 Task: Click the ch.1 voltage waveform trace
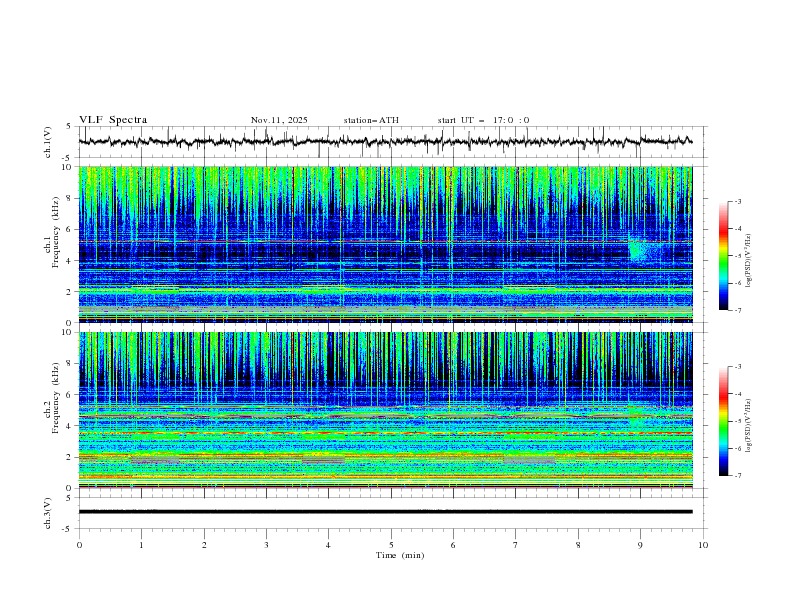pos(385,142)
